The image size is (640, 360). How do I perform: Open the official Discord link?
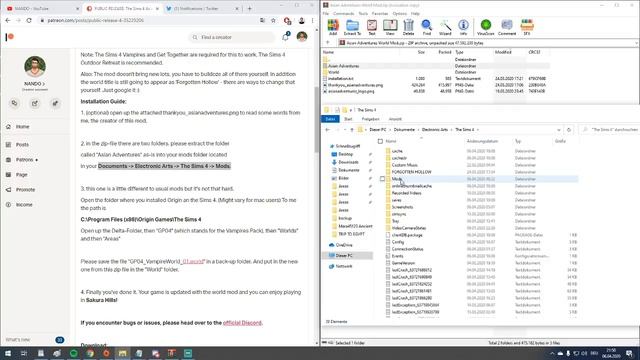coord(242,323)
